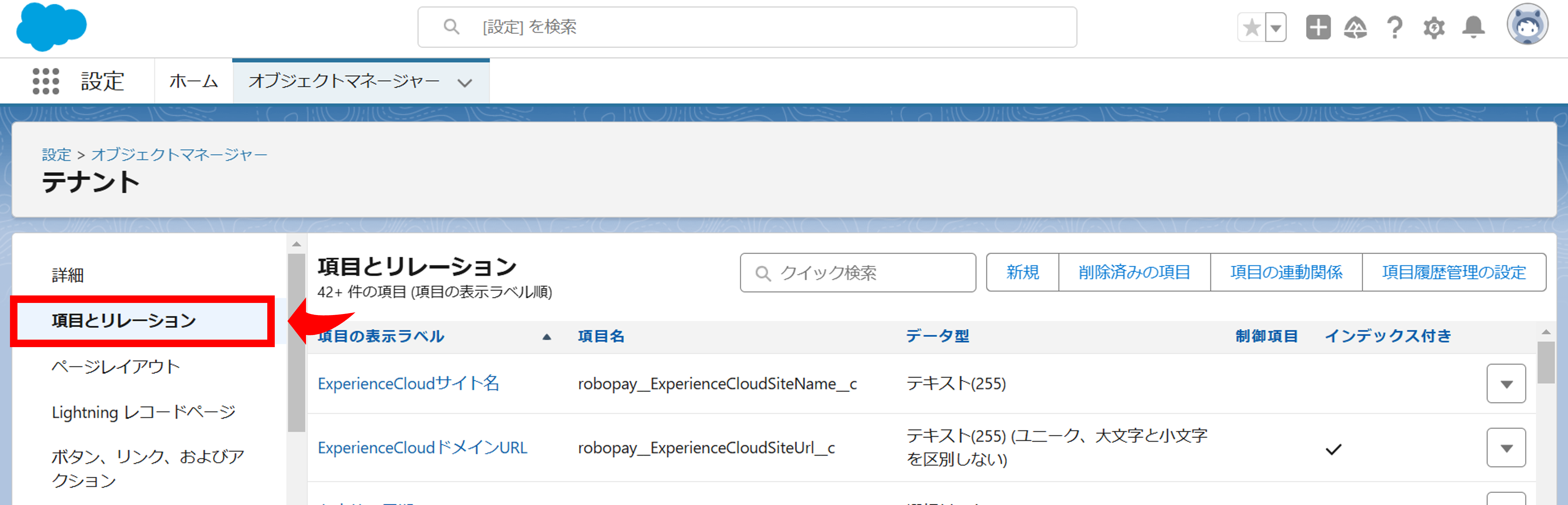Screen dimensions: 1568x505
Task: Click the 新規 button
Action: pos(1022,273)
